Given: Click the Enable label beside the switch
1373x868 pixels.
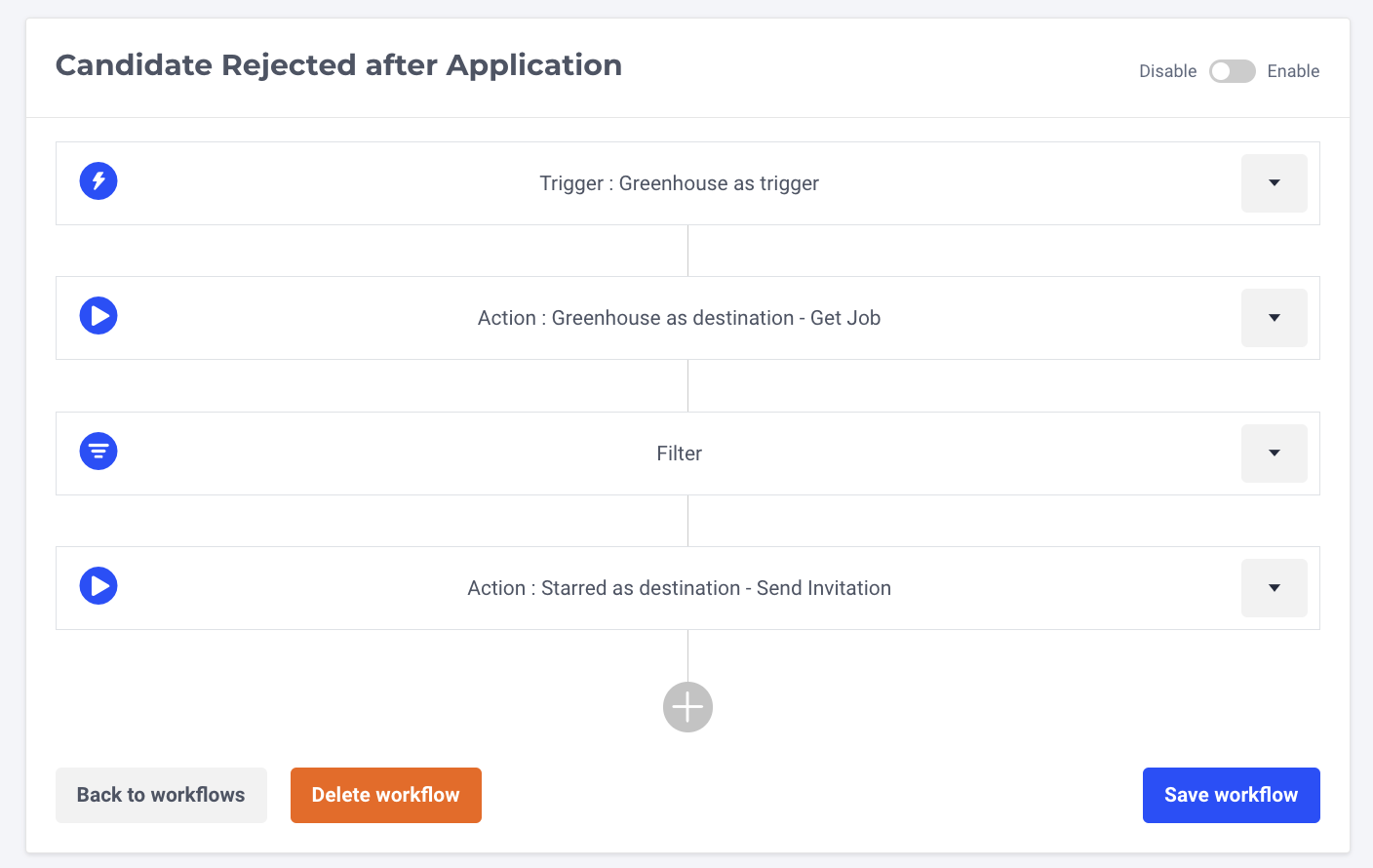Looking at the screenshot, I should 1293,71.
